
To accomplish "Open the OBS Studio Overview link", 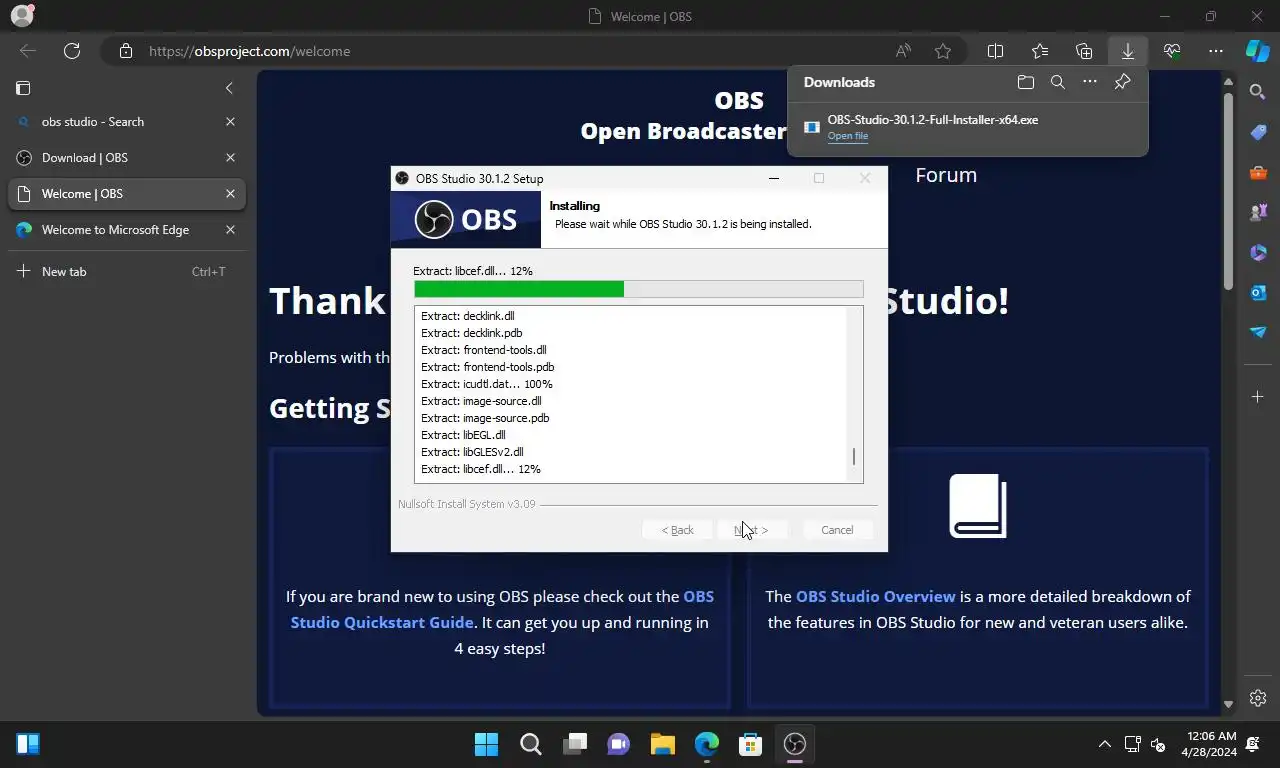I will coord(875,596).
